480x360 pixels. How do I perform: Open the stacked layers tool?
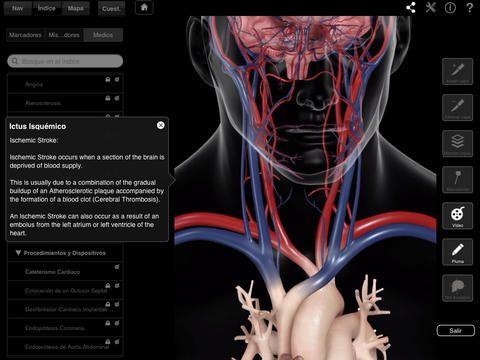[x=457, y=143]
